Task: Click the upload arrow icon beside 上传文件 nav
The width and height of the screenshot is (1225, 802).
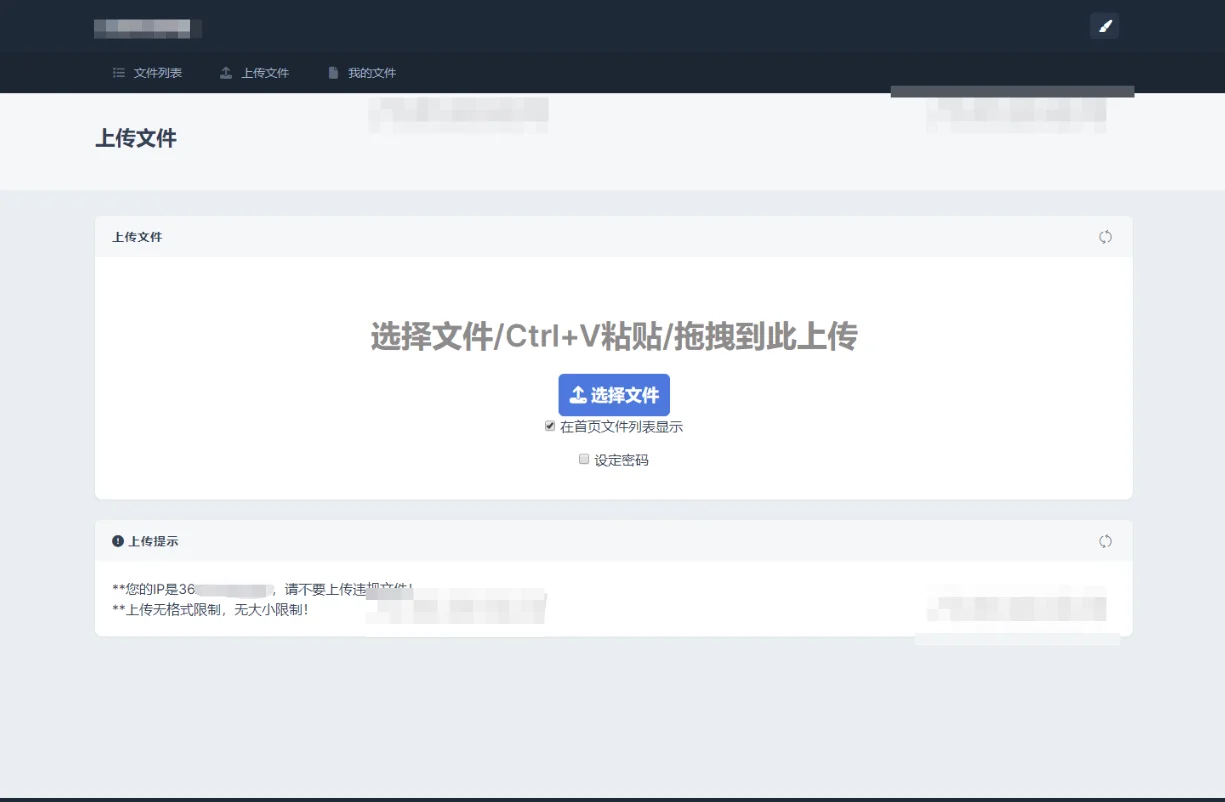Action: tap(224, 72)
